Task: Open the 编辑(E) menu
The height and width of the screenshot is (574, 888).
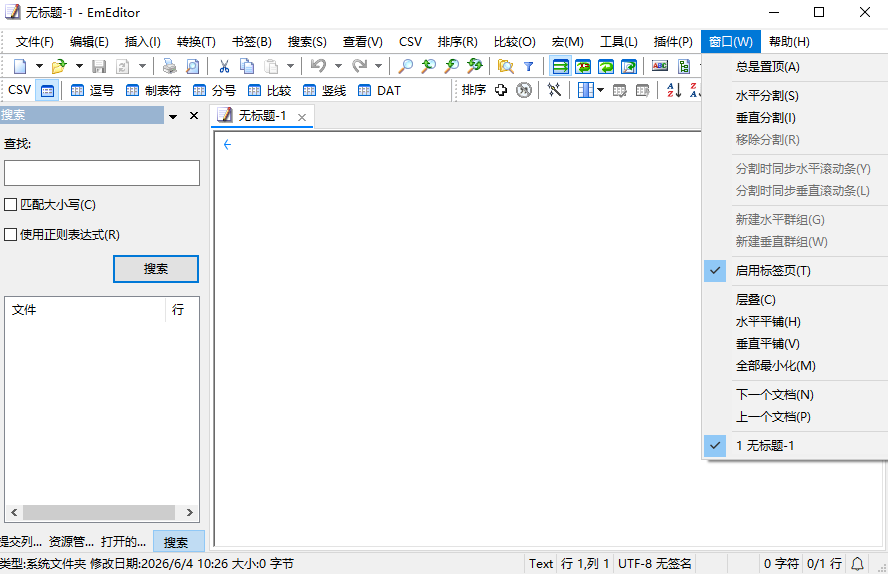Action: (89, 42)
